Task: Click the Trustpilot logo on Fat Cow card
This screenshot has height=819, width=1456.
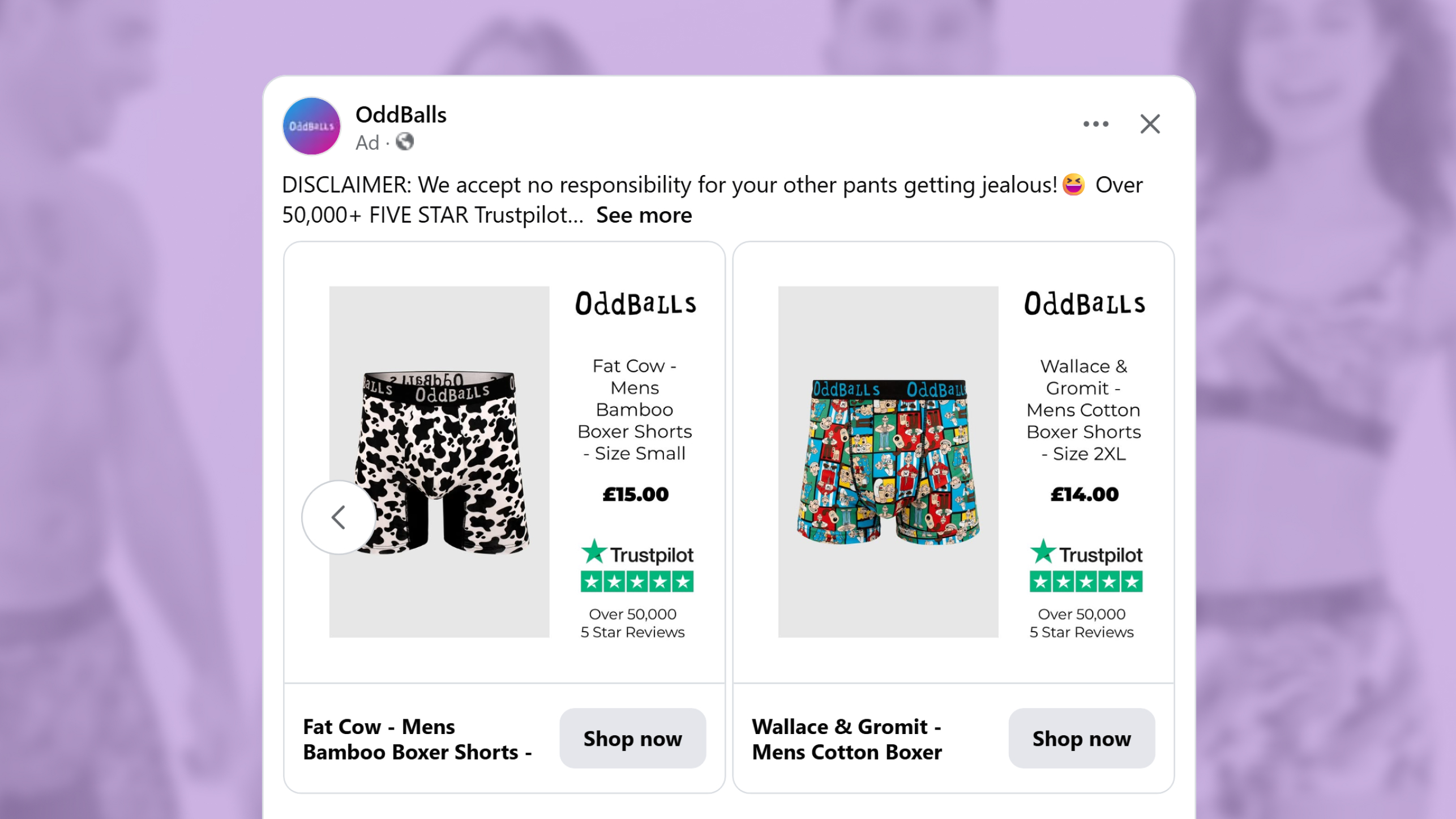Action: (x=637, y=553)
